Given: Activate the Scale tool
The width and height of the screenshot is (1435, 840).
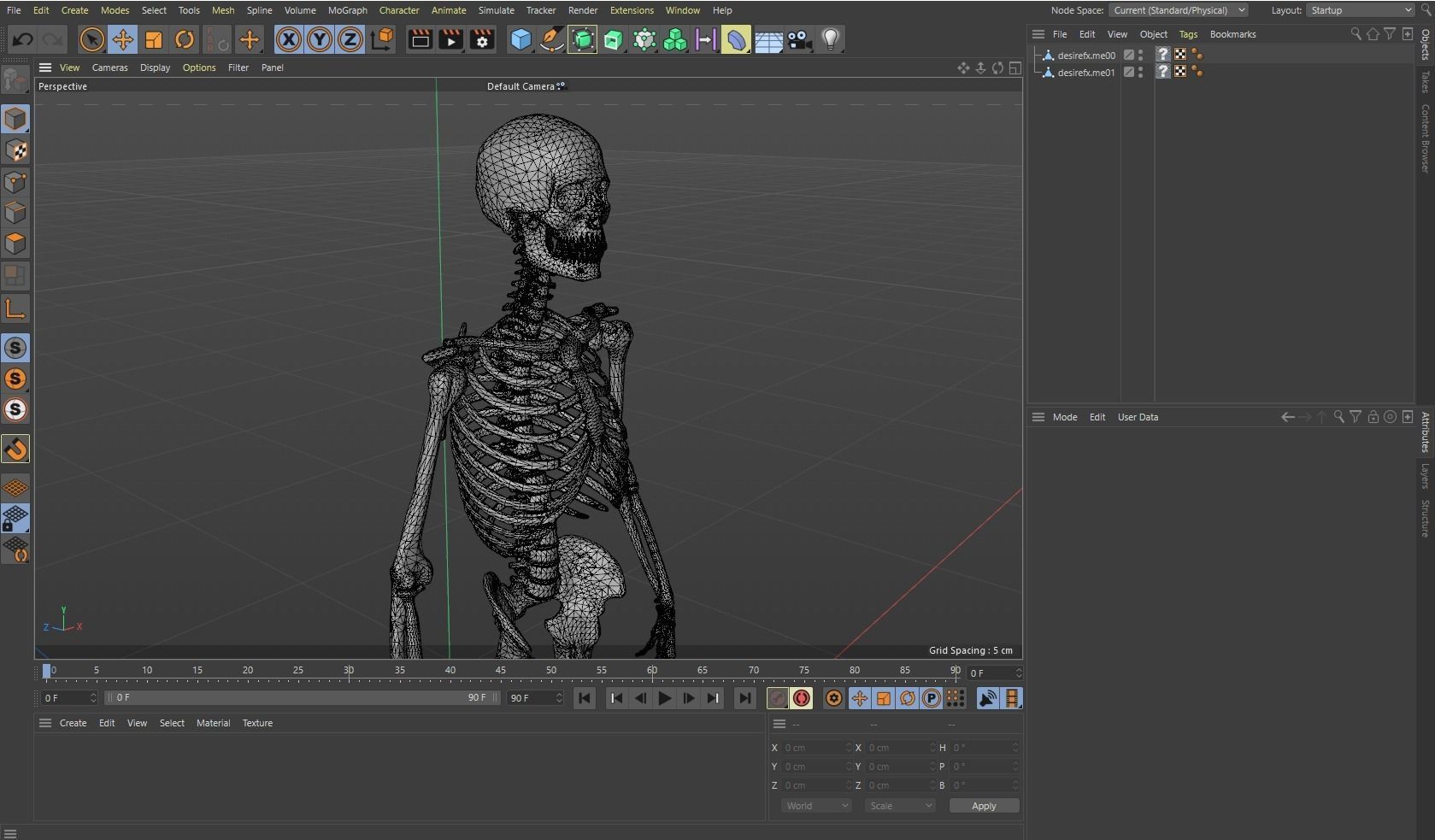Looking at the screenshot, I should click(x=154, y=39).
